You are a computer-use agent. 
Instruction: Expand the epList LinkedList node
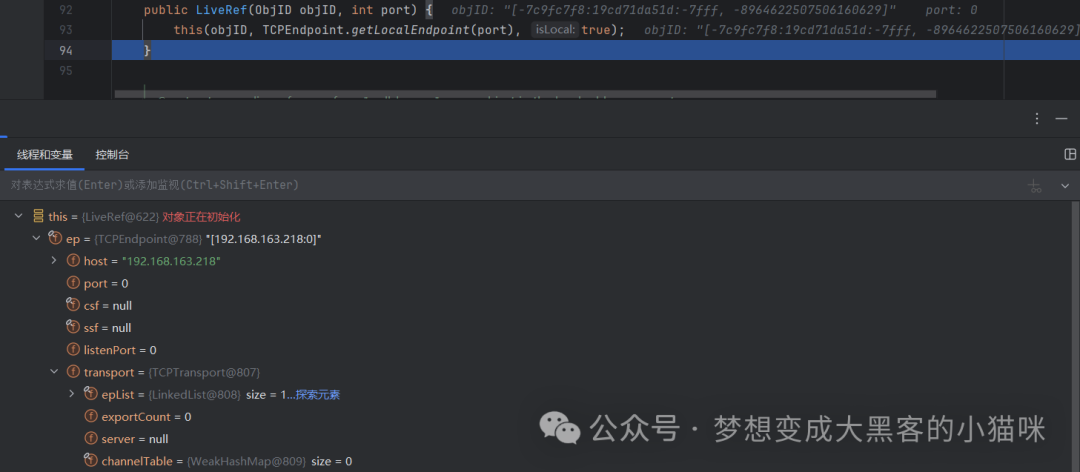pos(72,394)
